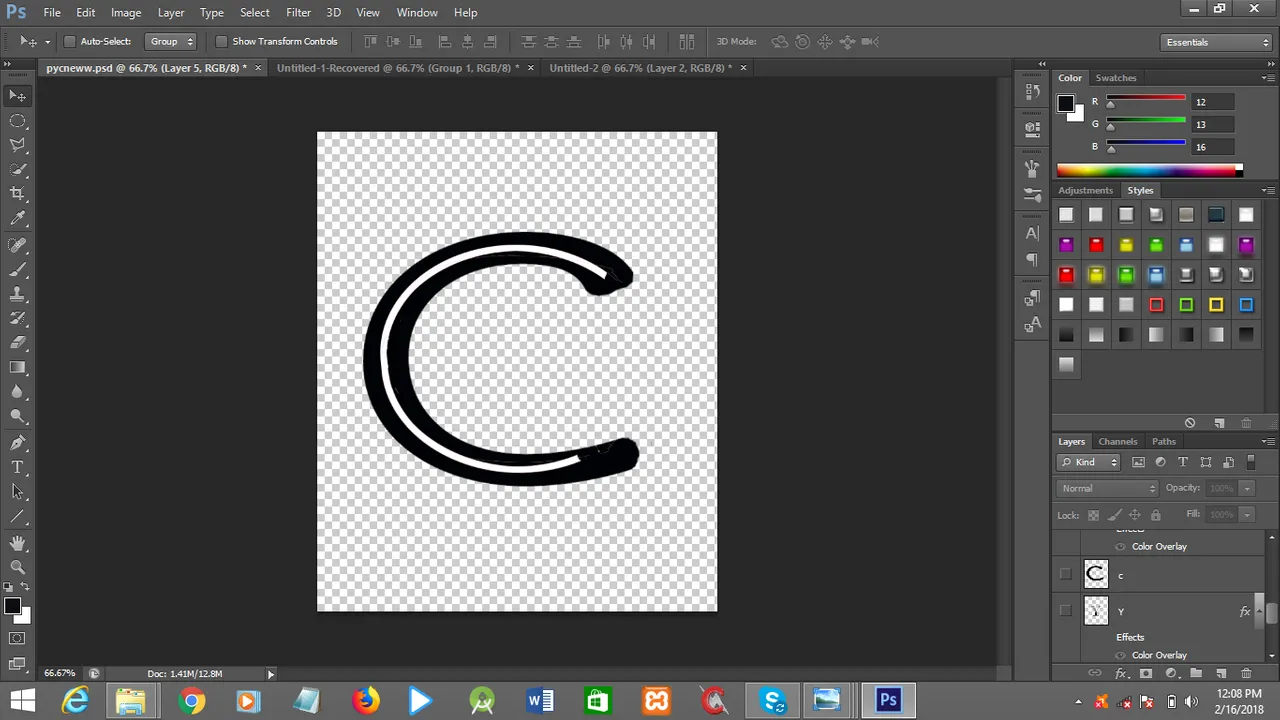The image size is (1280, 720).
Task: Open the Character panel icon
Action: (x=1032, y=233)
